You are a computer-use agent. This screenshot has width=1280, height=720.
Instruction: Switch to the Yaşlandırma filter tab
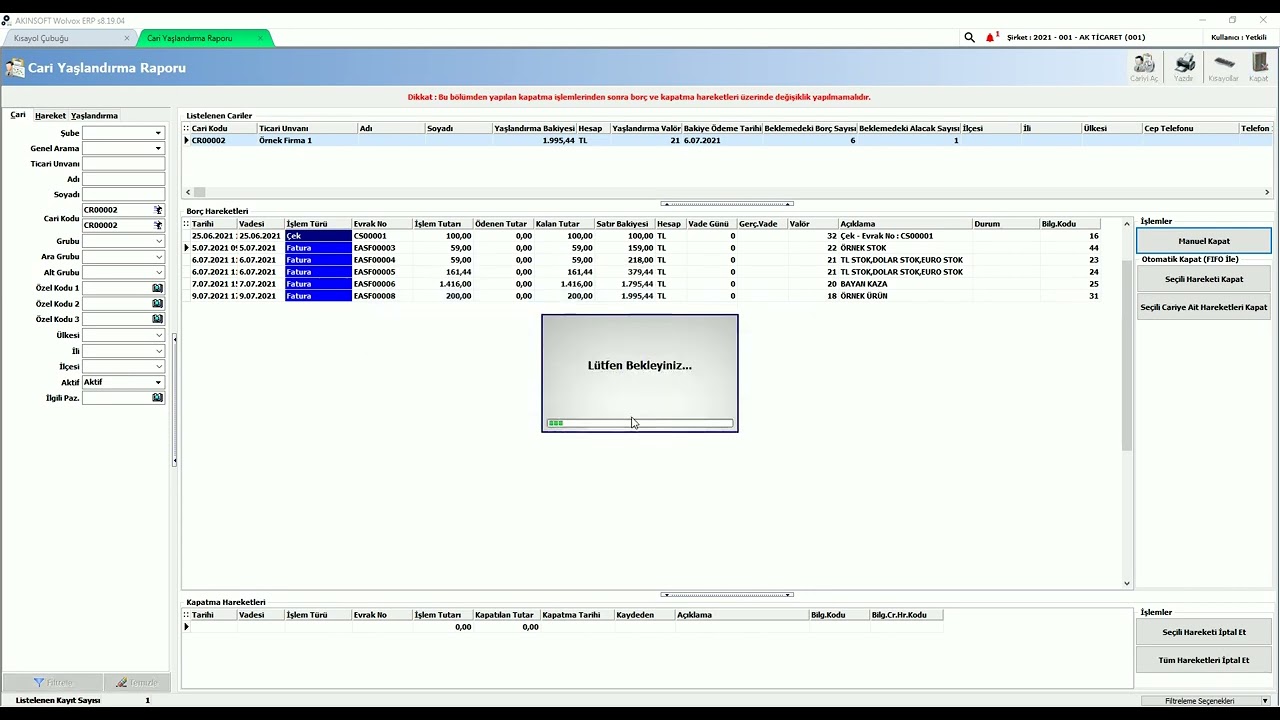pyautogui.click(x=94, y=115)
